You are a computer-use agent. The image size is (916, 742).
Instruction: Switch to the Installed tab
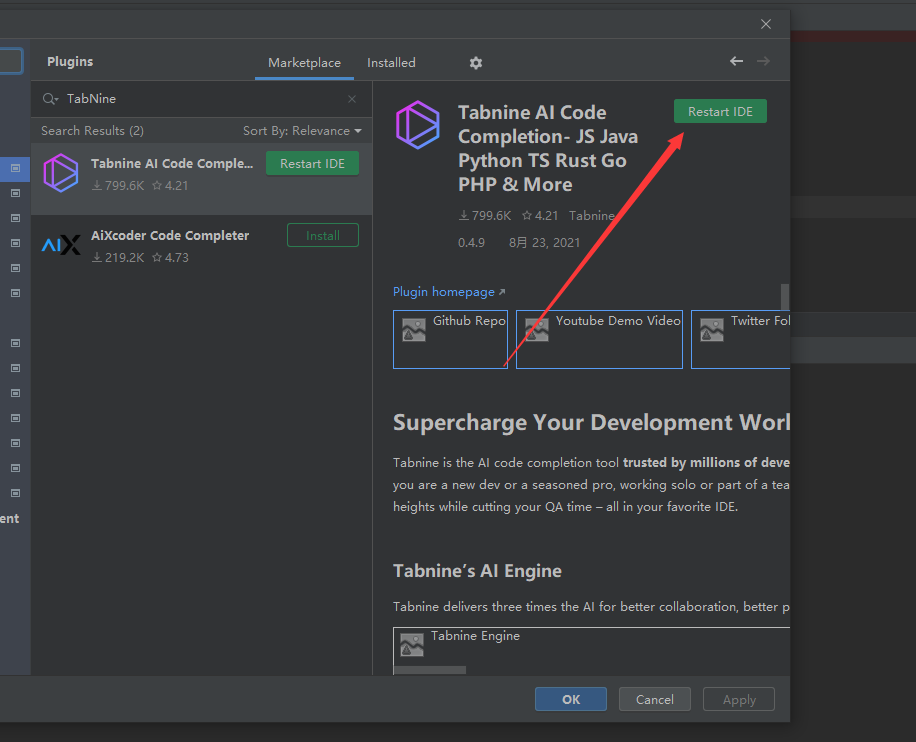[x=391, y=63]
